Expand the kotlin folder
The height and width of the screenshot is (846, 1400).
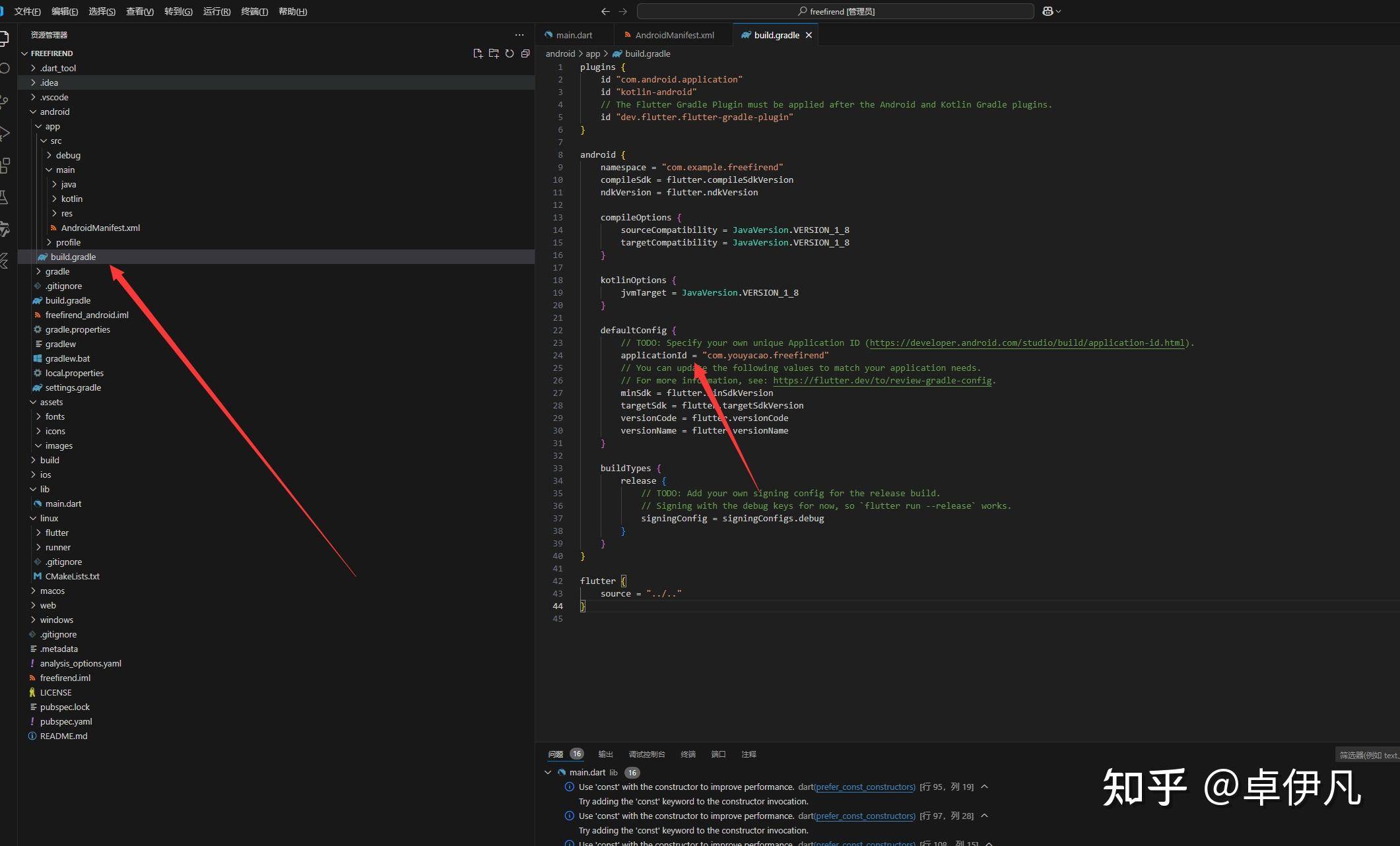[x=54, y=199]
